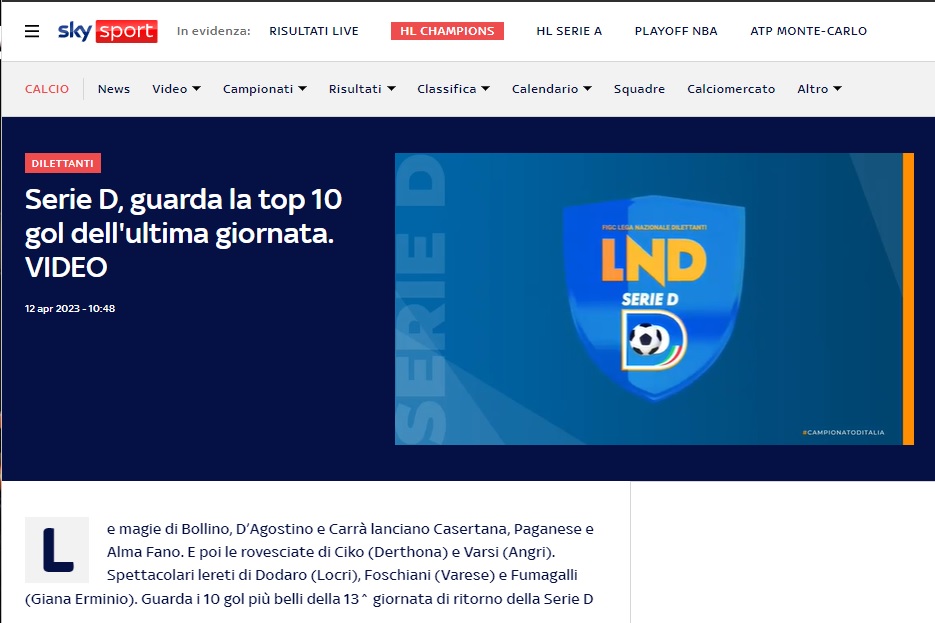Select the Calcio section label
This screenshot has height=623, width=935.
point(47,89)
